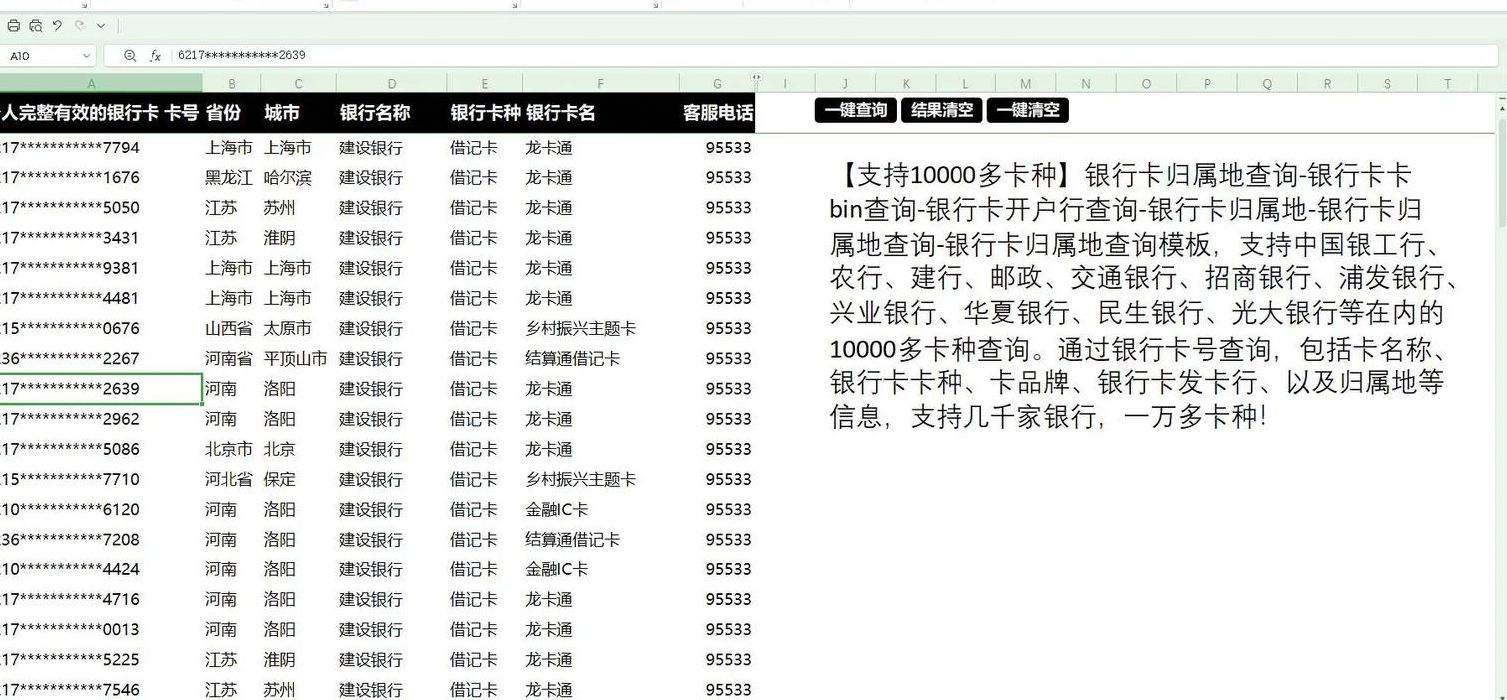Viewport: 1507px width, 700px height.
Task: Open the Name Box dropdown beside A10
Action: 86,56
